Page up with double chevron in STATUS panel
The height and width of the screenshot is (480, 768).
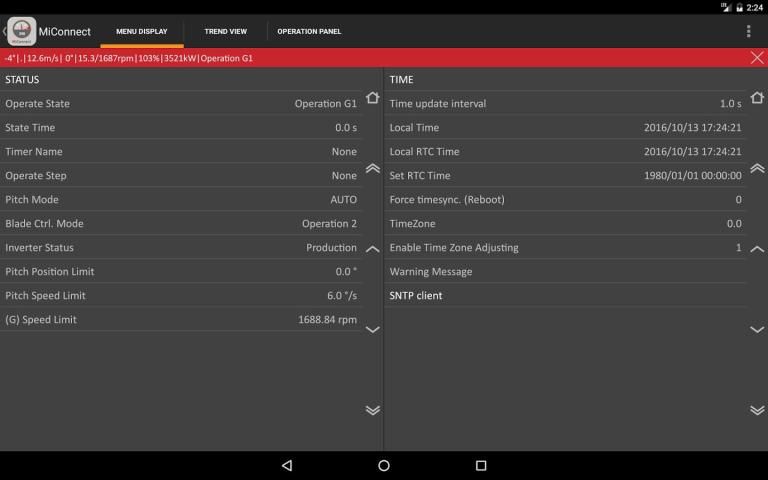(372, 169)
